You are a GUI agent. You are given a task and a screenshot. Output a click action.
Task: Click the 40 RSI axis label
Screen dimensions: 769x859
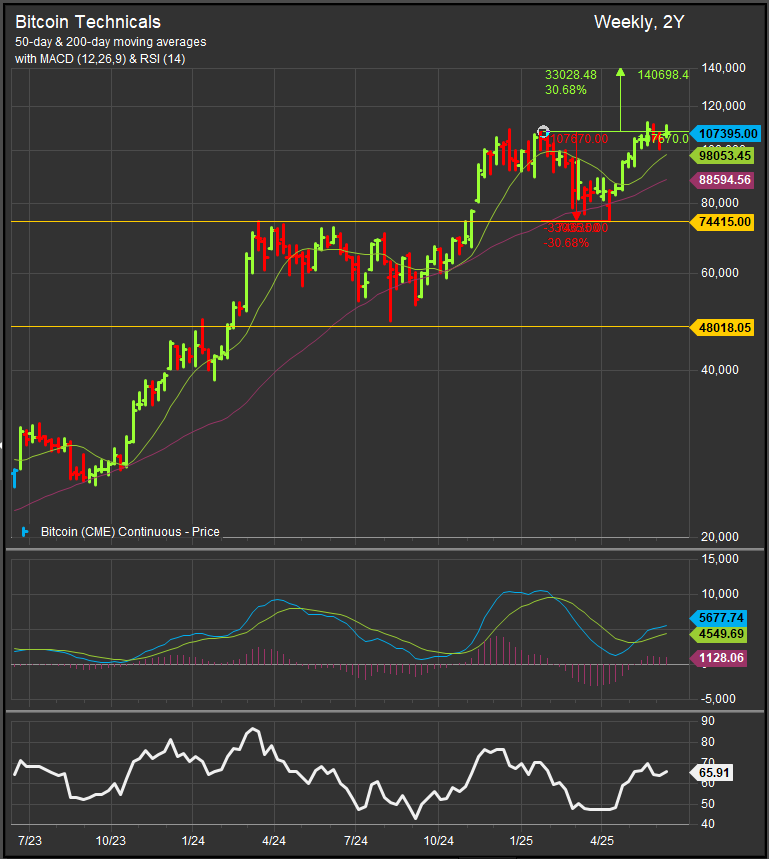tap(708, 824)
